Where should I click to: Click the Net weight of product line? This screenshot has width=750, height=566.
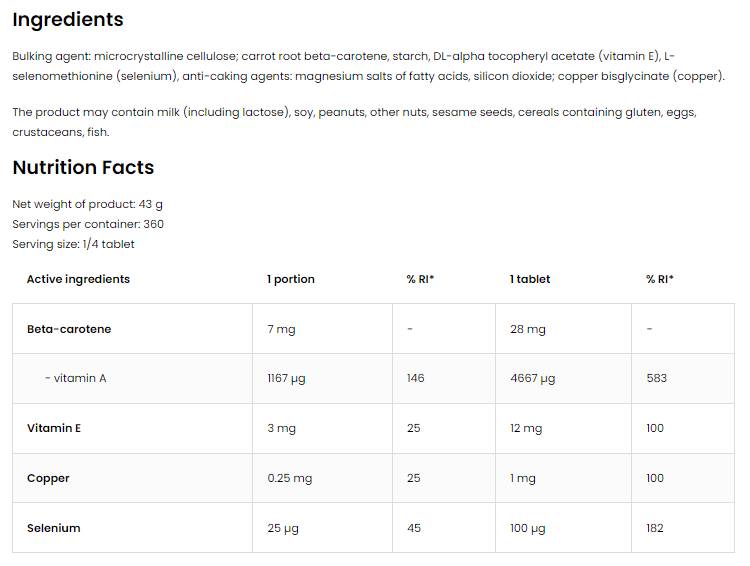87,204
